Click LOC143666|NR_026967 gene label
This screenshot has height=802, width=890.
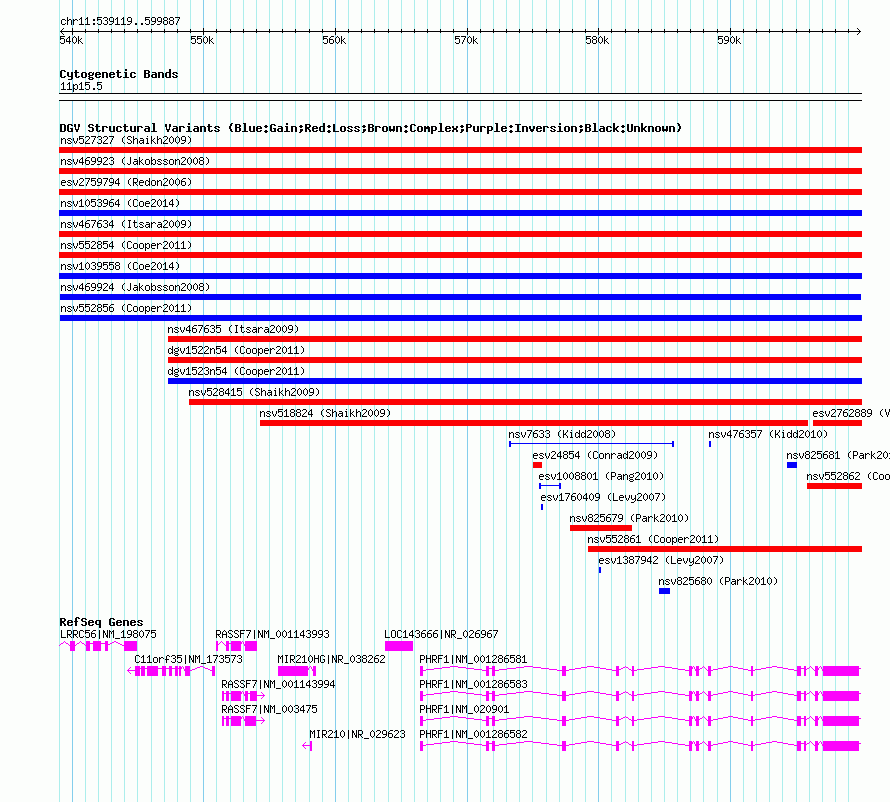(441, 634)
